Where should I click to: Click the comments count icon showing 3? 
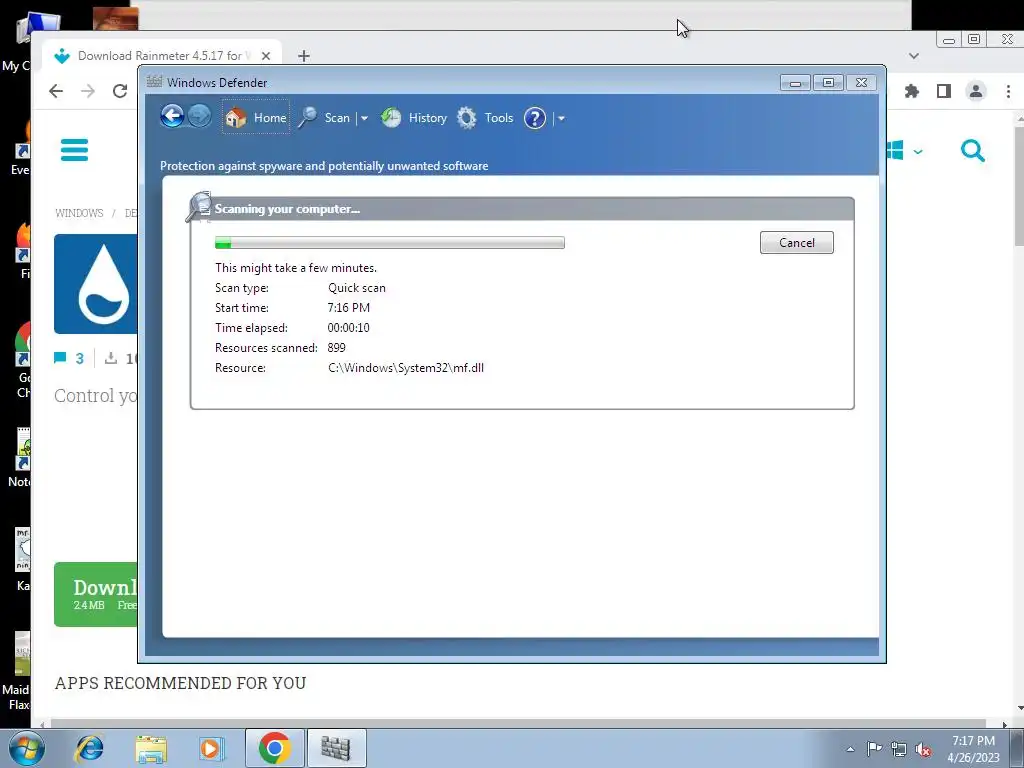coord(69,358)
